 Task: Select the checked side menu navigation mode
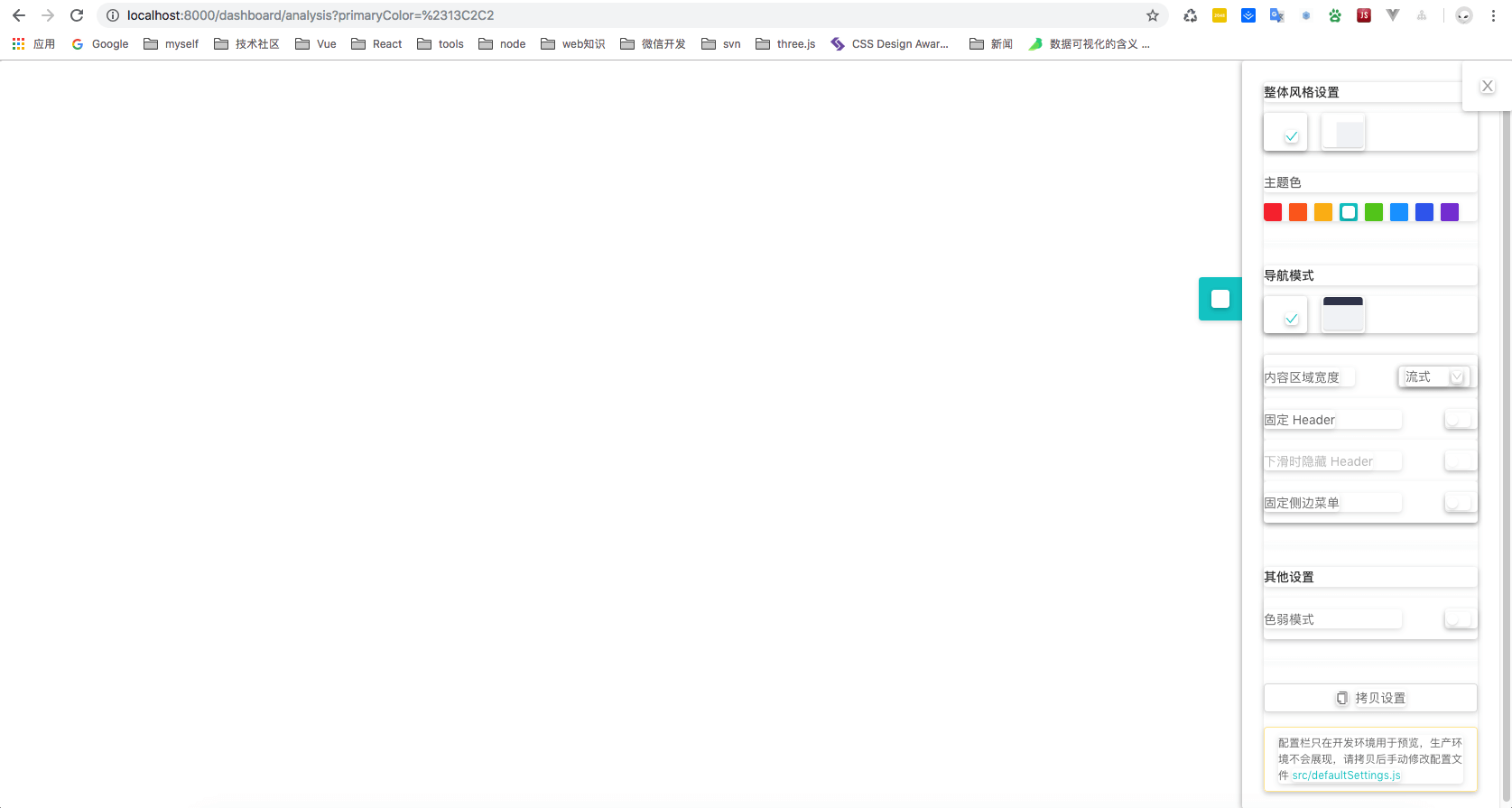click(1285, 314)
